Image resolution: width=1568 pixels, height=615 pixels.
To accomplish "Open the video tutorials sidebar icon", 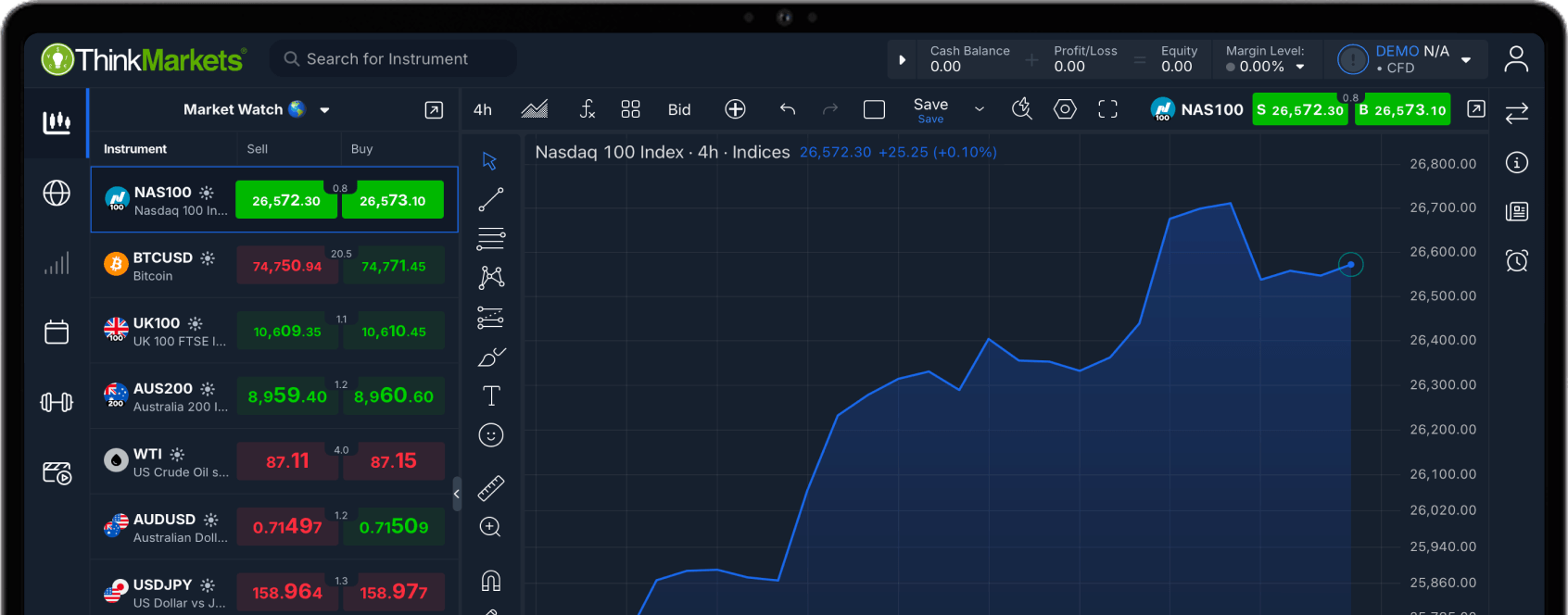I will click(x=57, y=473).
